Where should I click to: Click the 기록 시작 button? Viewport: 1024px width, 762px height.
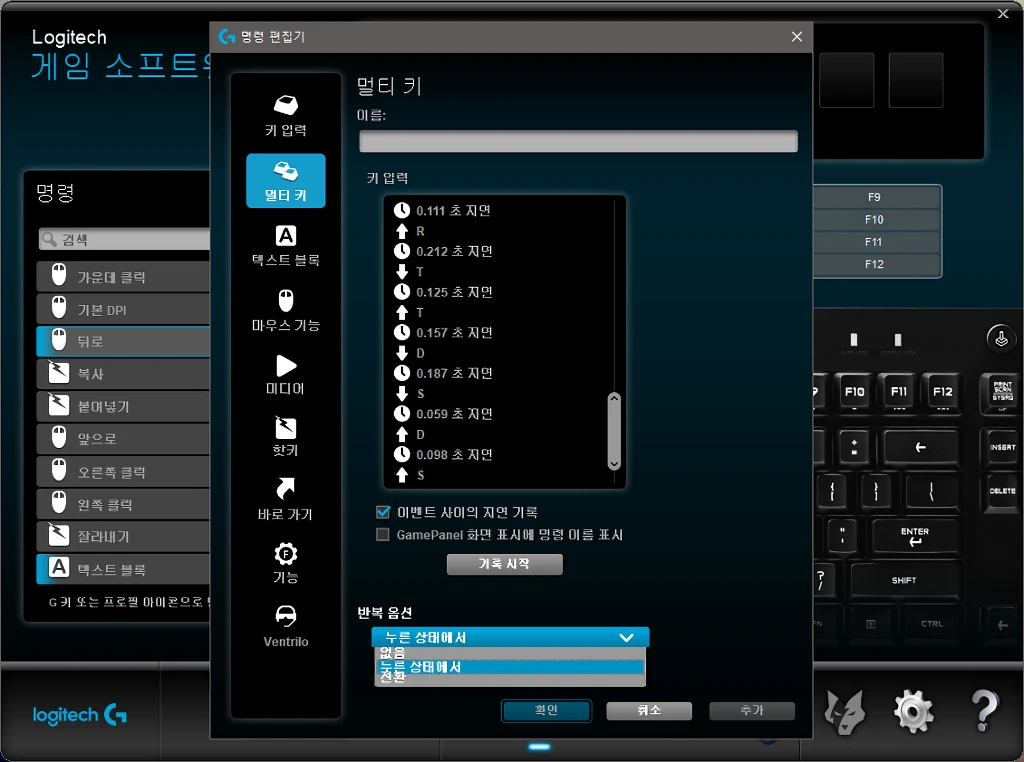pyautogui.click(x=504, y=564)
